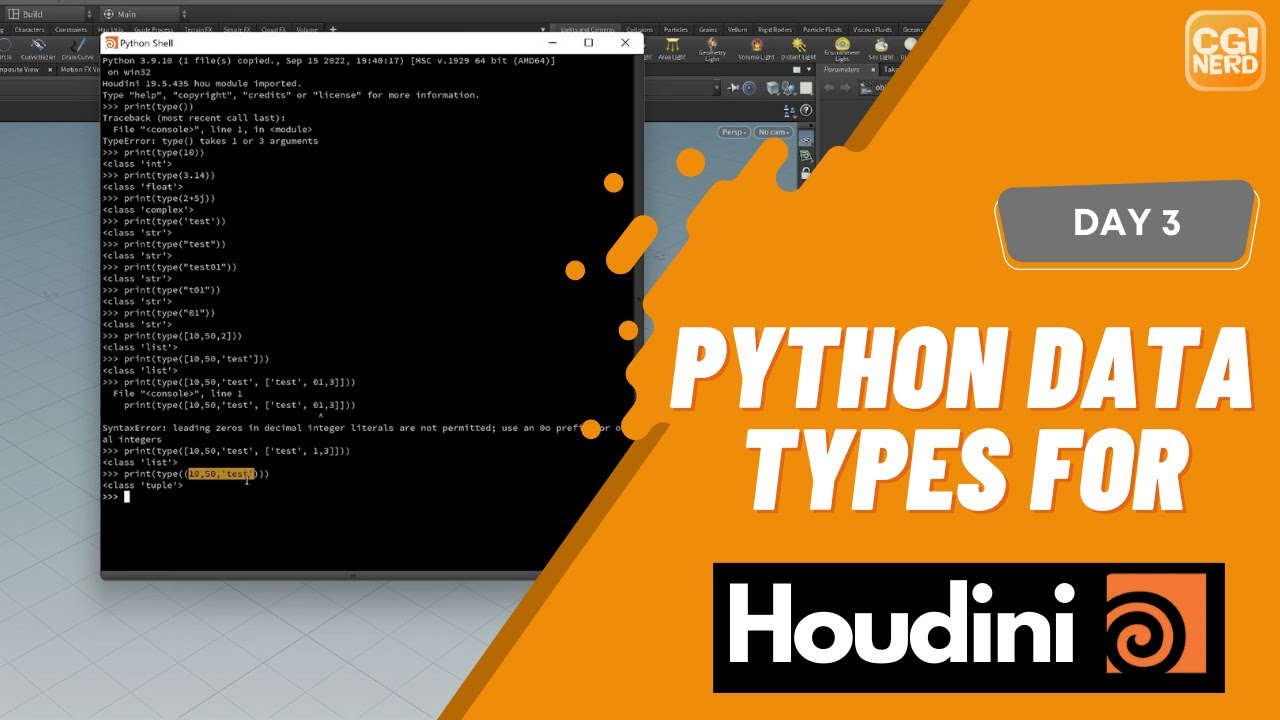
Task: Click the Python Shell title bar Houdini icon
Action: (x=111, y=43)
